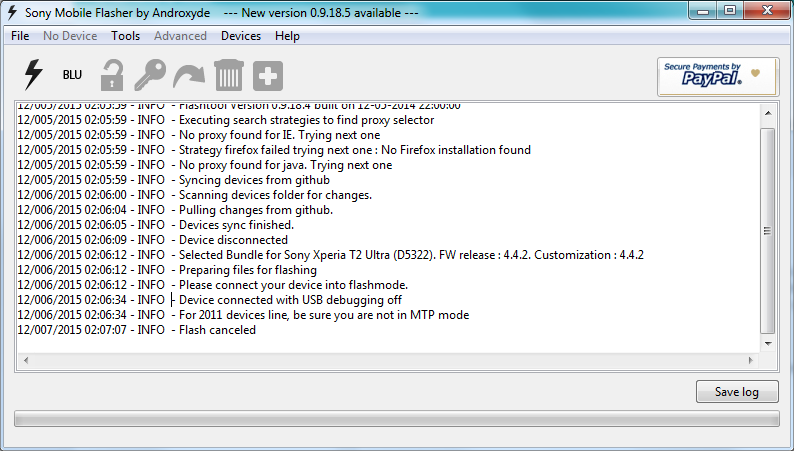The height and width of the screenshot is (451, 794).
Task: Click the 'Preparing files for flashing' log line
Action: tap(167, 270)
